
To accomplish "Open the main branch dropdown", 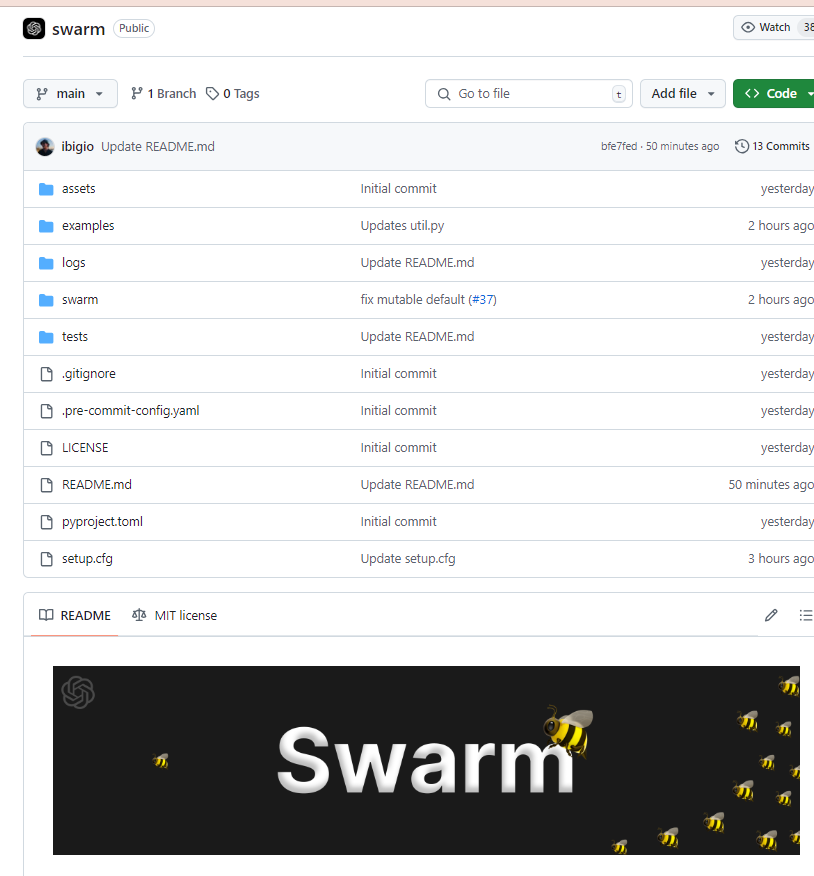I will tap(70, 93).
